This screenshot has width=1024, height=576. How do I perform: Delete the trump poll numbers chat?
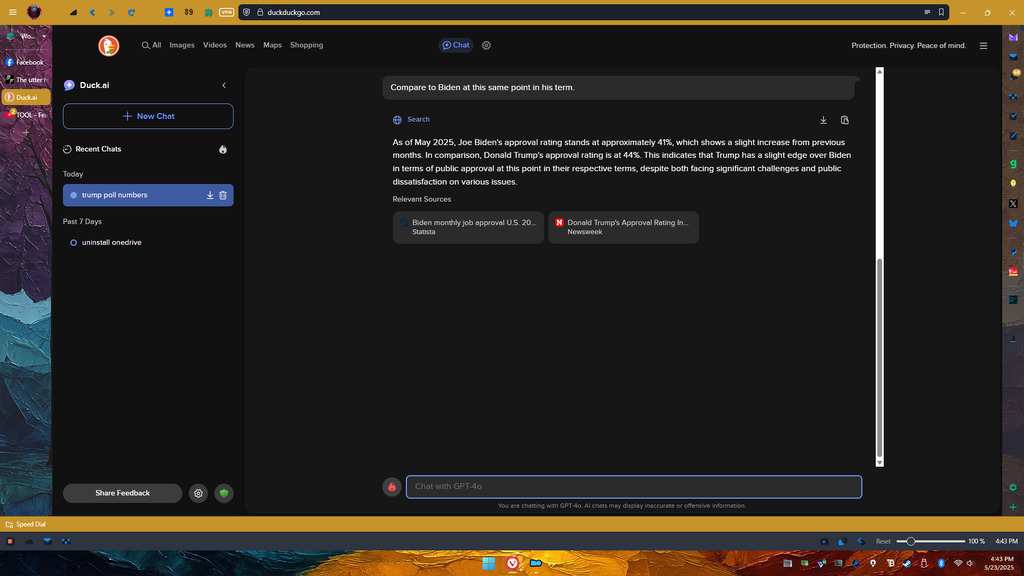[x=223, y=195]
